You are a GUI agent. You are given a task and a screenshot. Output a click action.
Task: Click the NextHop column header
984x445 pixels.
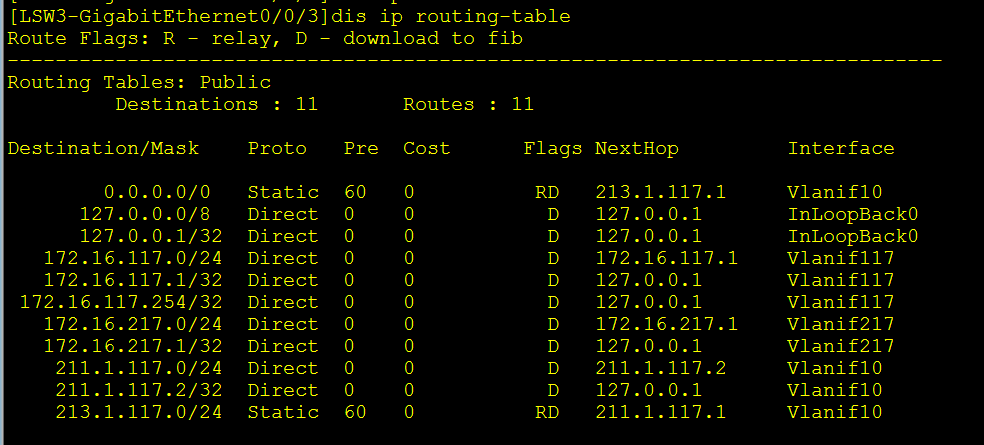(636, 148)
